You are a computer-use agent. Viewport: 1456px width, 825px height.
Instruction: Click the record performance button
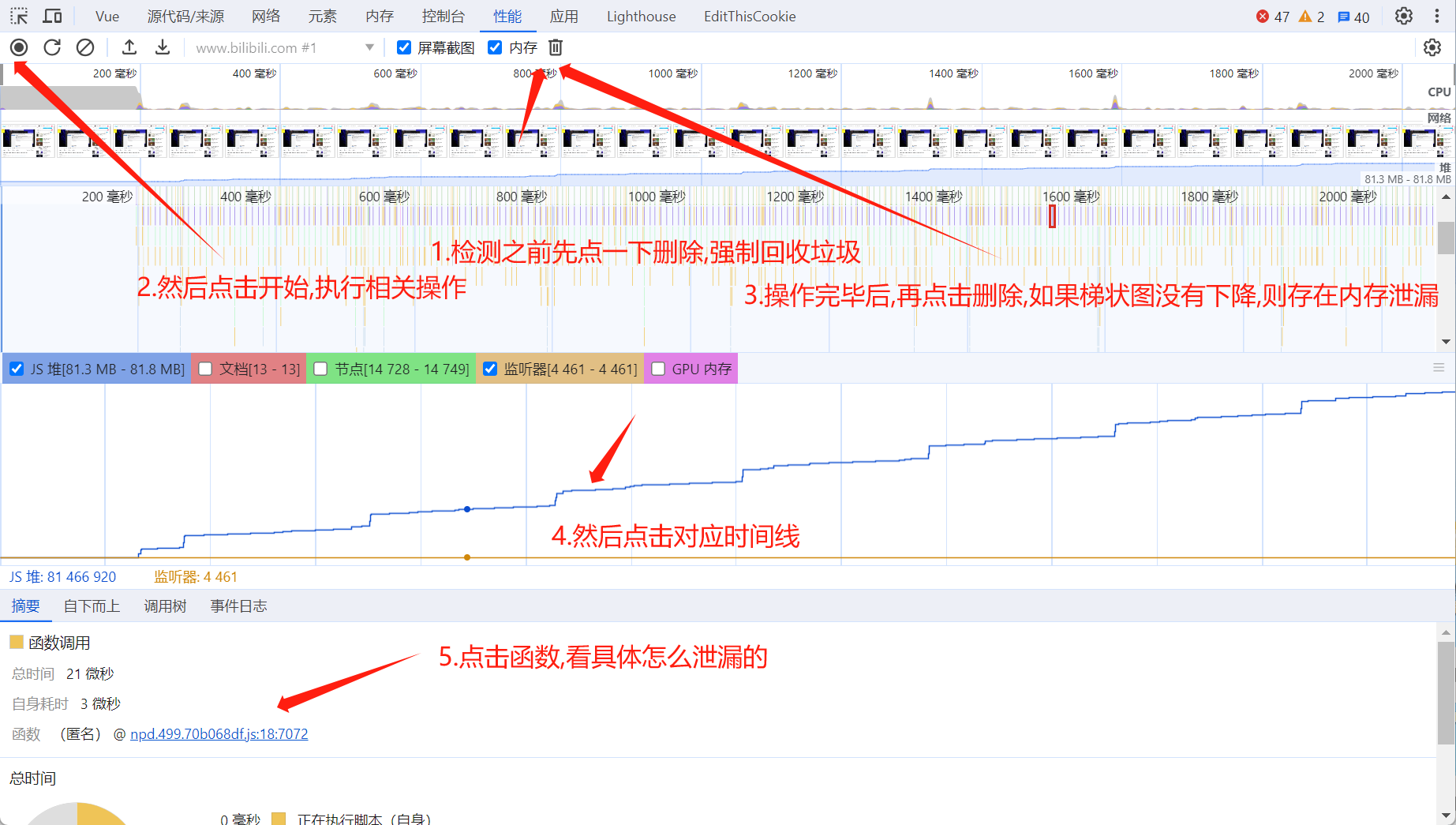(x=19, y=48)
